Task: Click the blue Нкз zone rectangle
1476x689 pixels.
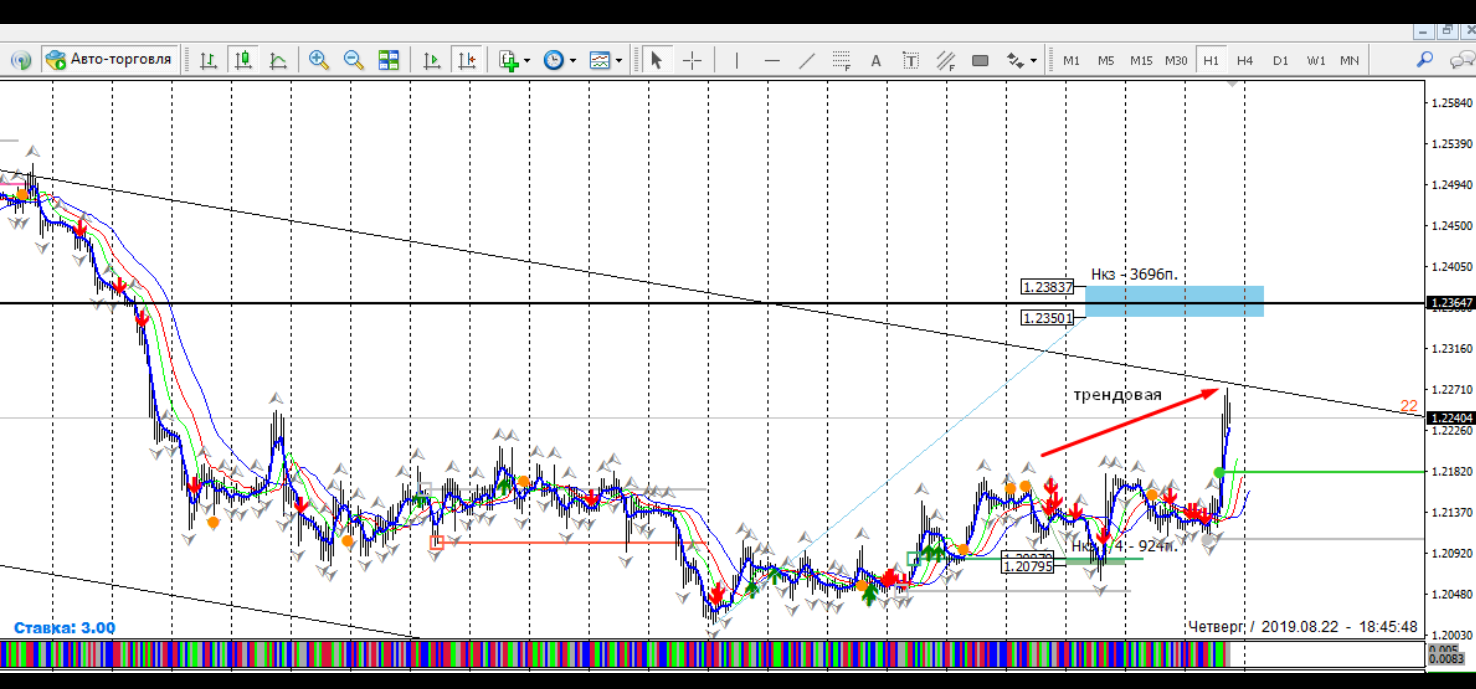Action: click(x=1174, y=301)
